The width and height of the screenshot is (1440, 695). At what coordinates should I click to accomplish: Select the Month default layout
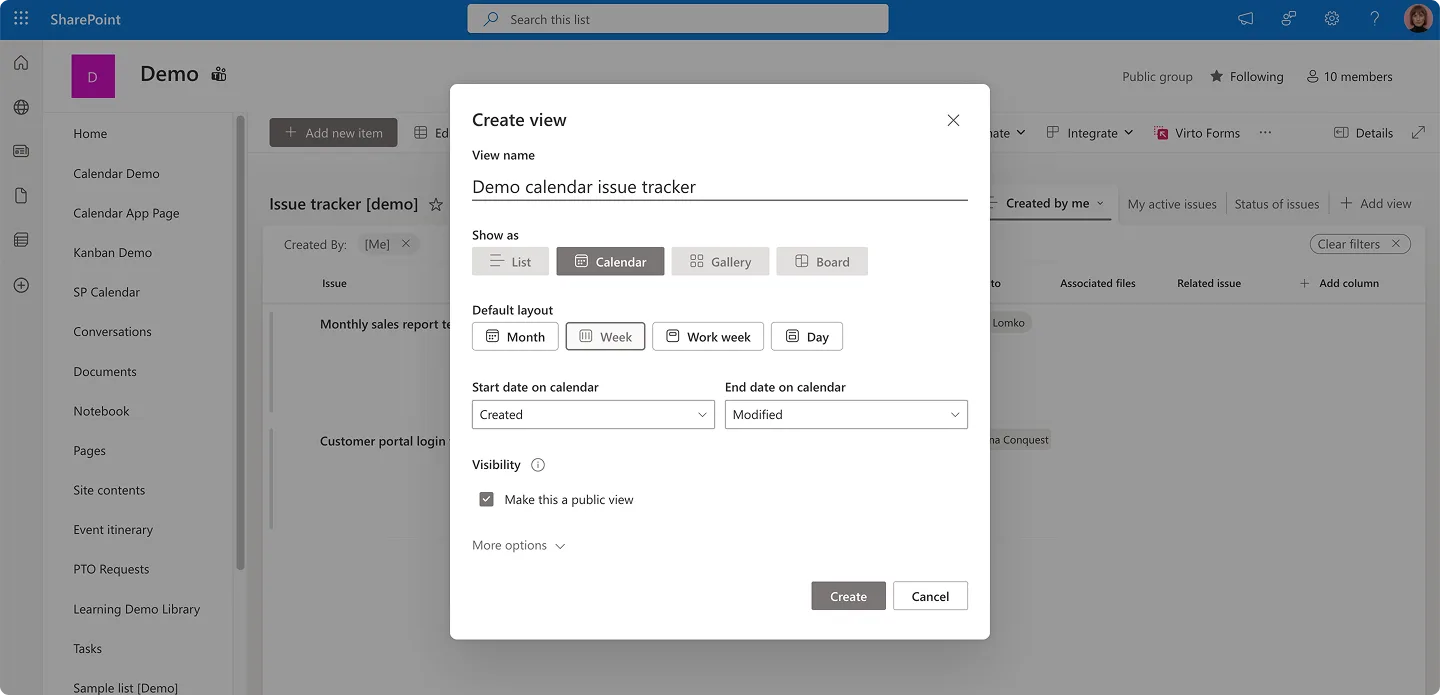pyautogui.click(x=514, y=336)
